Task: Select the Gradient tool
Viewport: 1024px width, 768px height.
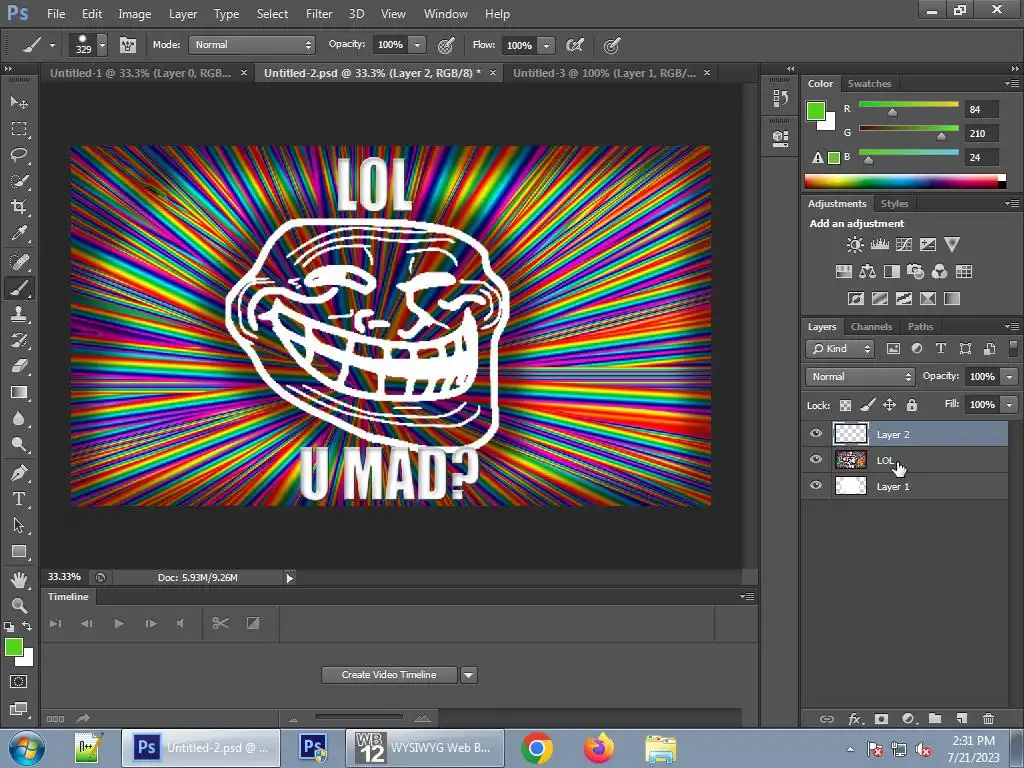Action: (x=19, y=392)
